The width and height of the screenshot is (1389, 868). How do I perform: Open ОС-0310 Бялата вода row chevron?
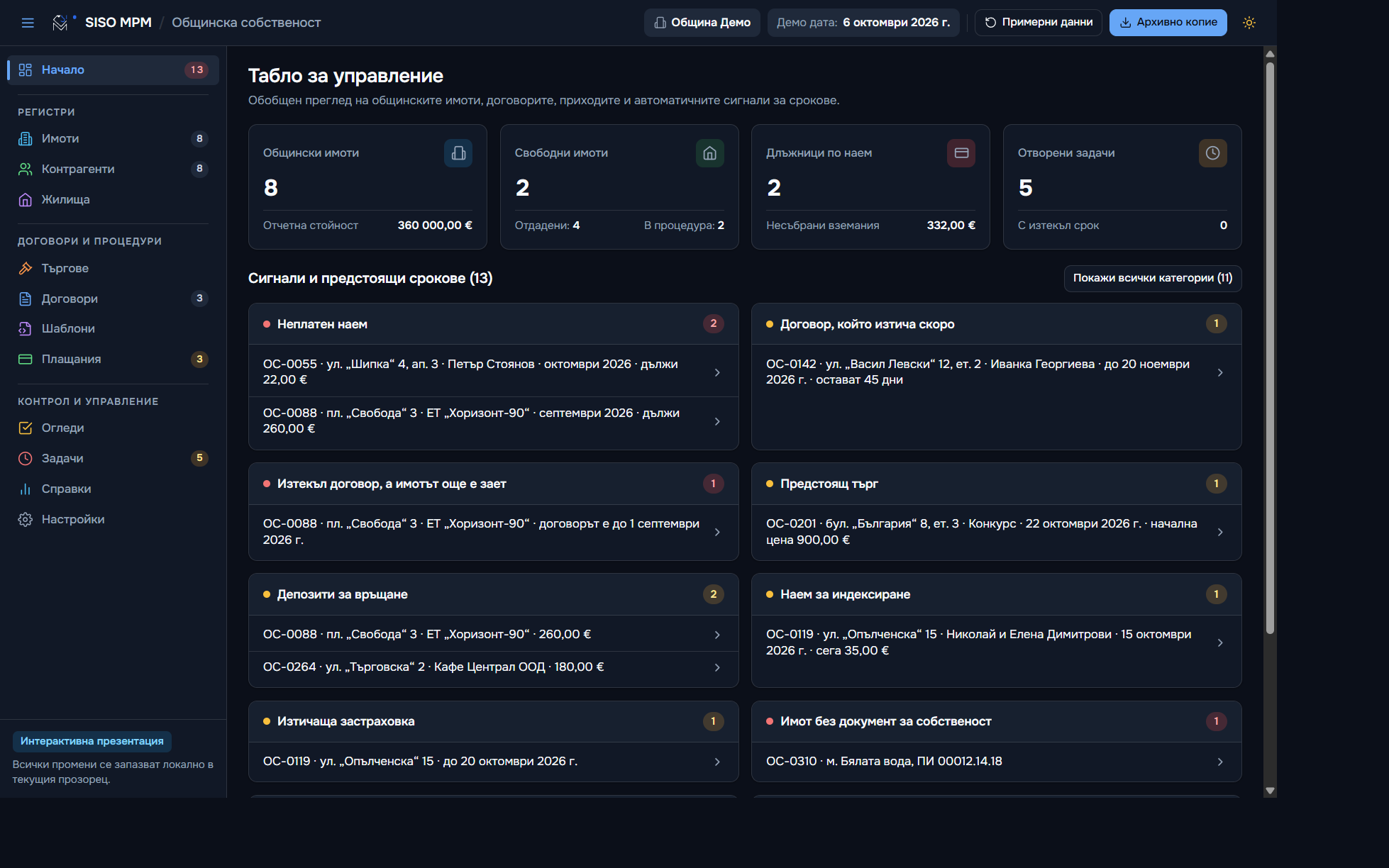click(1220, 762)
